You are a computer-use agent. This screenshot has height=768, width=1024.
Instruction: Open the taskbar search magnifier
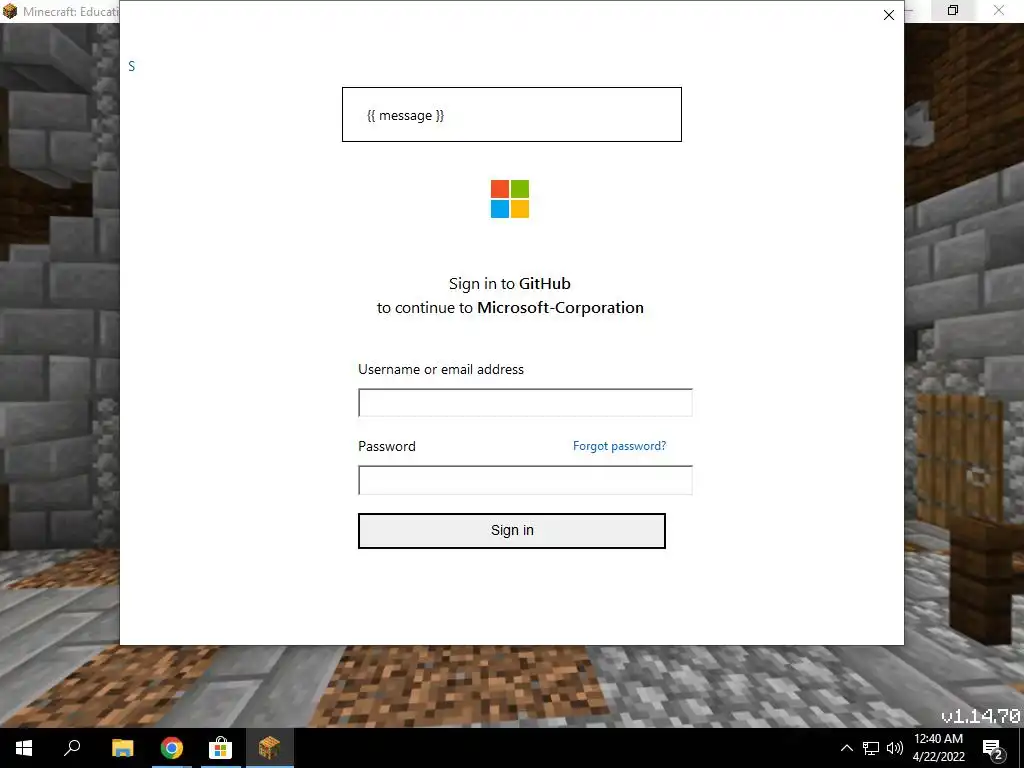[x=72, y=748]
